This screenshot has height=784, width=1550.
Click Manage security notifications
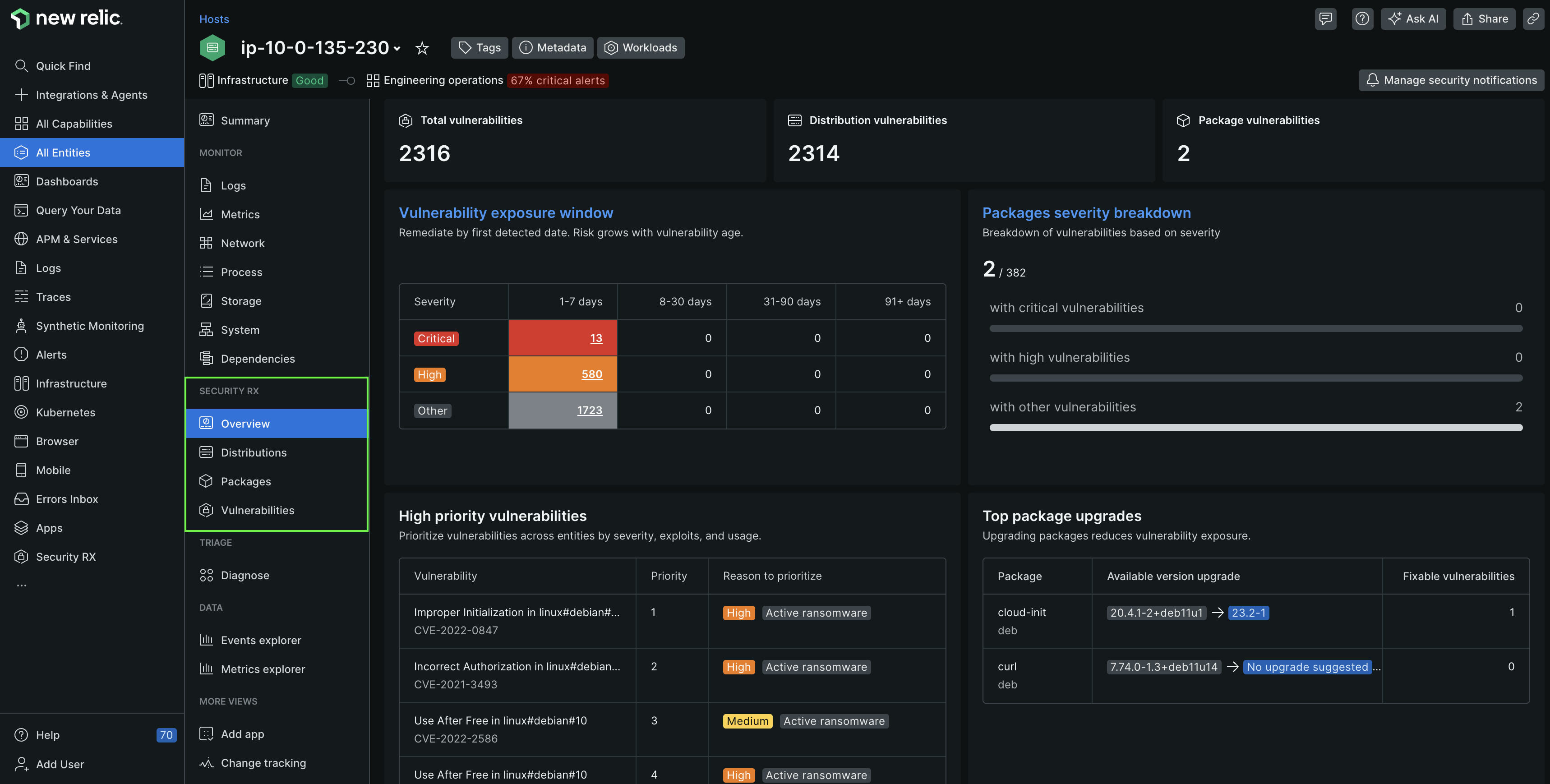coord(1451,80)
